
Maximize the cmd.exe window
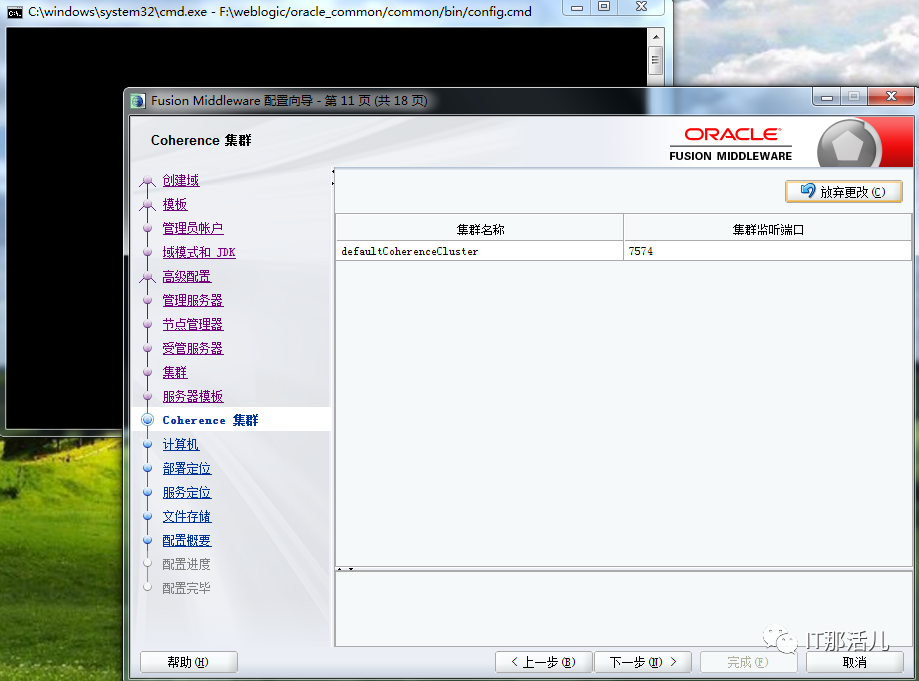pyautogui.click(x=604, y=6)
